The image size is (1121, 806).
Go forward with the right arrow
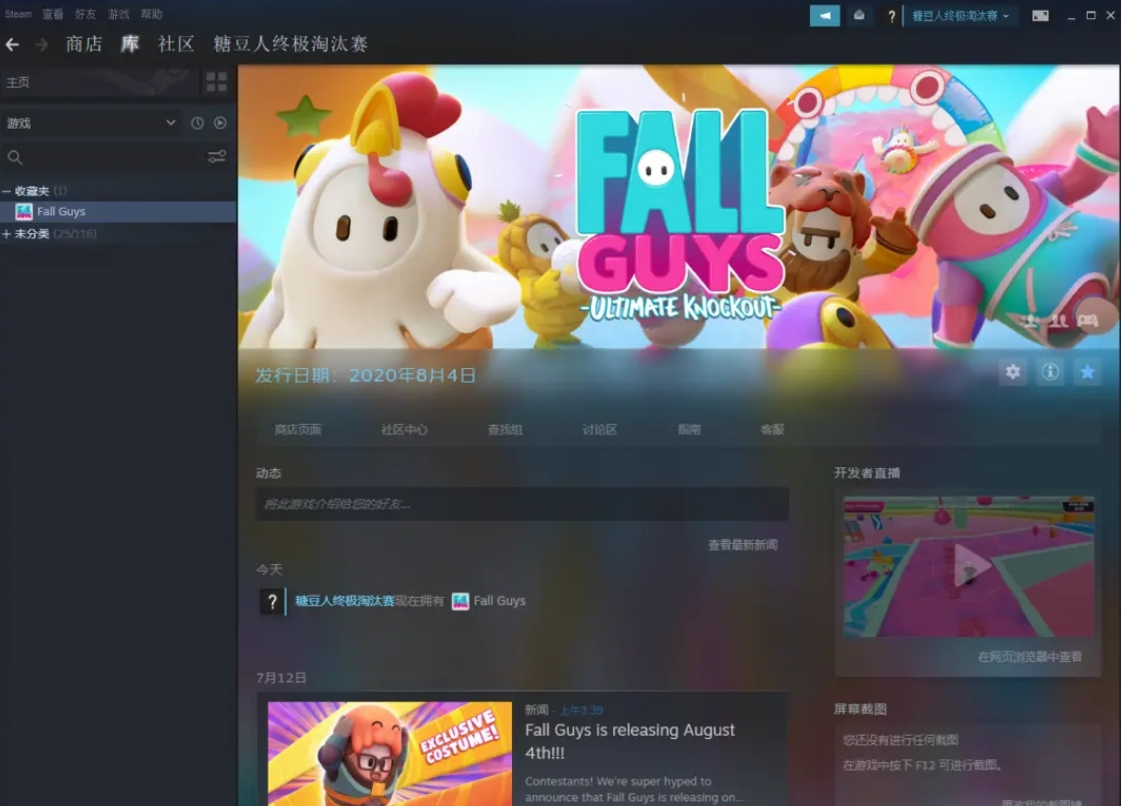coord(41,44)
